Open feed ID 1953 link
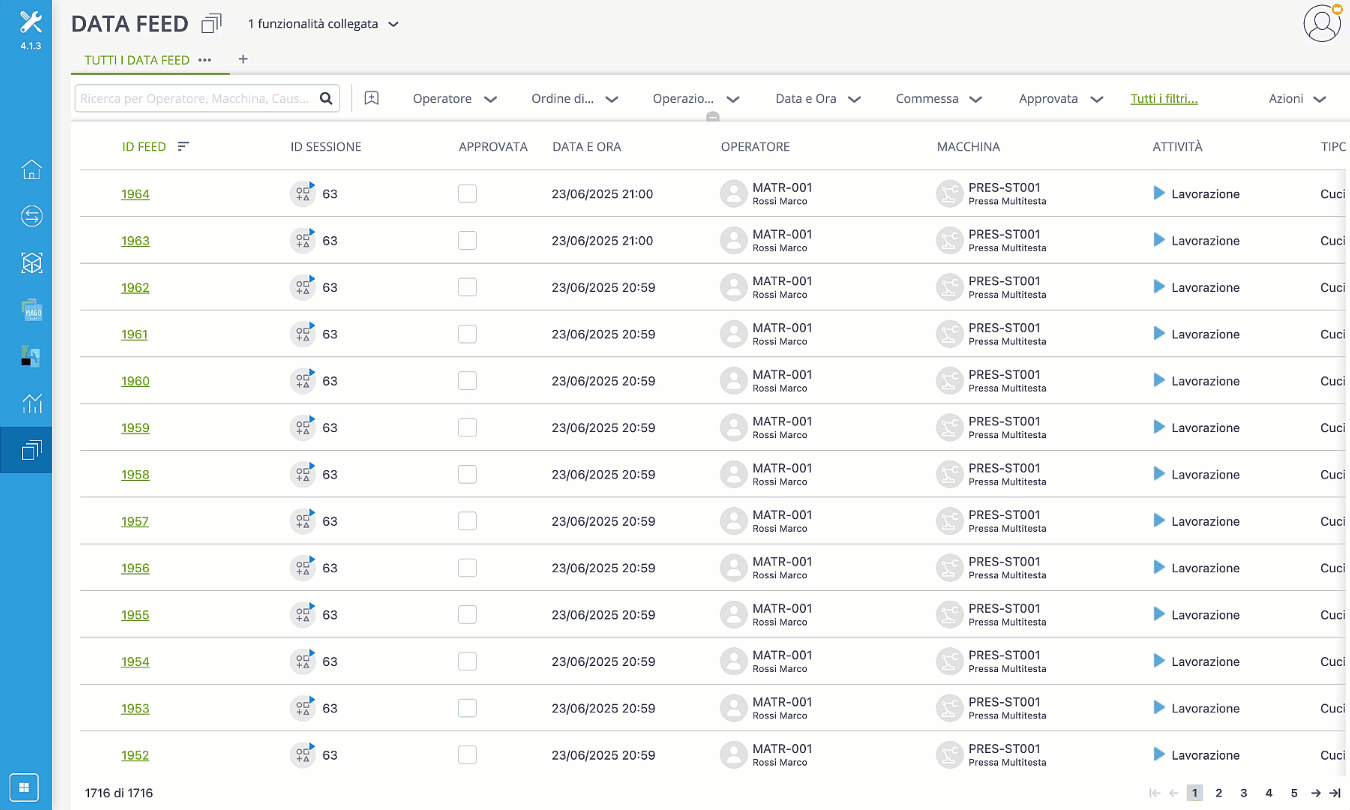This screenshot has height=810, width=1350. tap(135, 708)
